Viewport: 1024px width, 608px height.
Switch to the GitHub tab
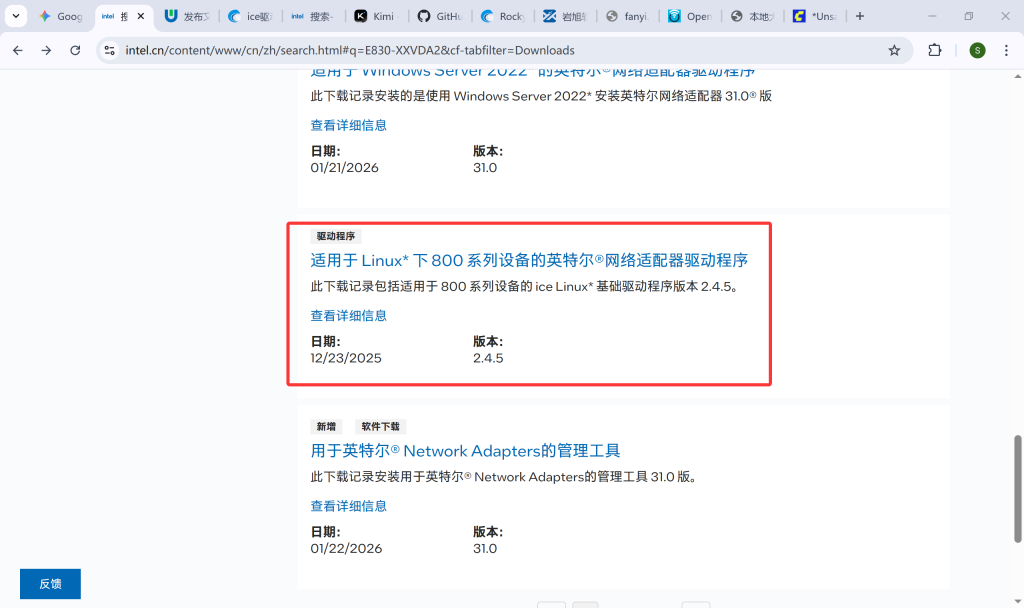pyautogui.click(x=440, y=16)
